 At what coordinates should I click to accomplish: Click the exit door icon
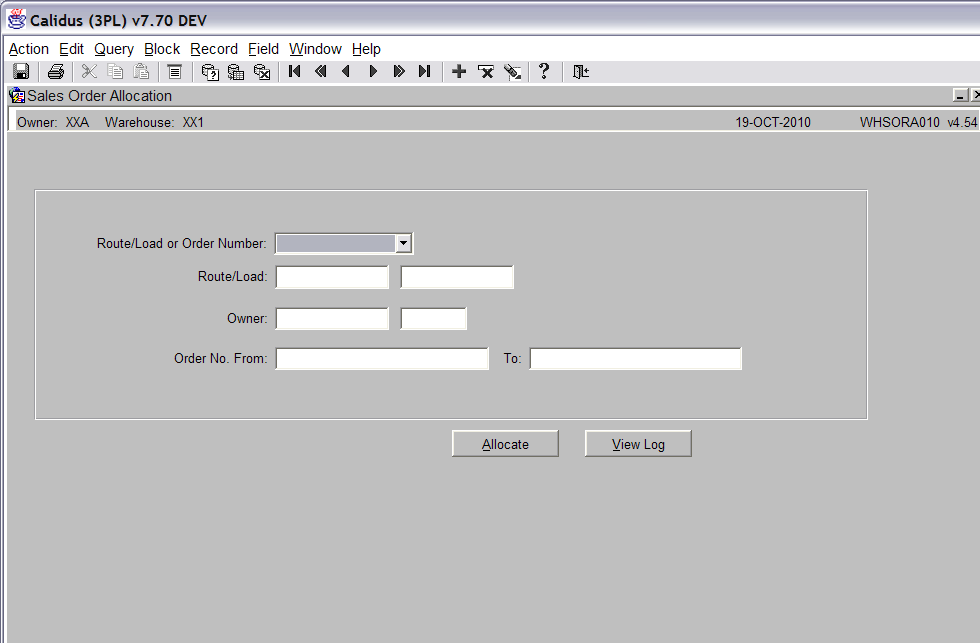[x=581, y=72]
